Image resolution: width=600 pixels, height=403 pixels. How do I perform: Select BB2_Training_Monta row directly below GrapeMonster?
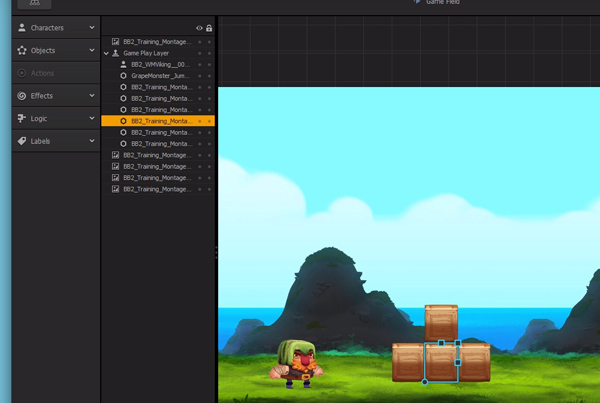[158, 87]
